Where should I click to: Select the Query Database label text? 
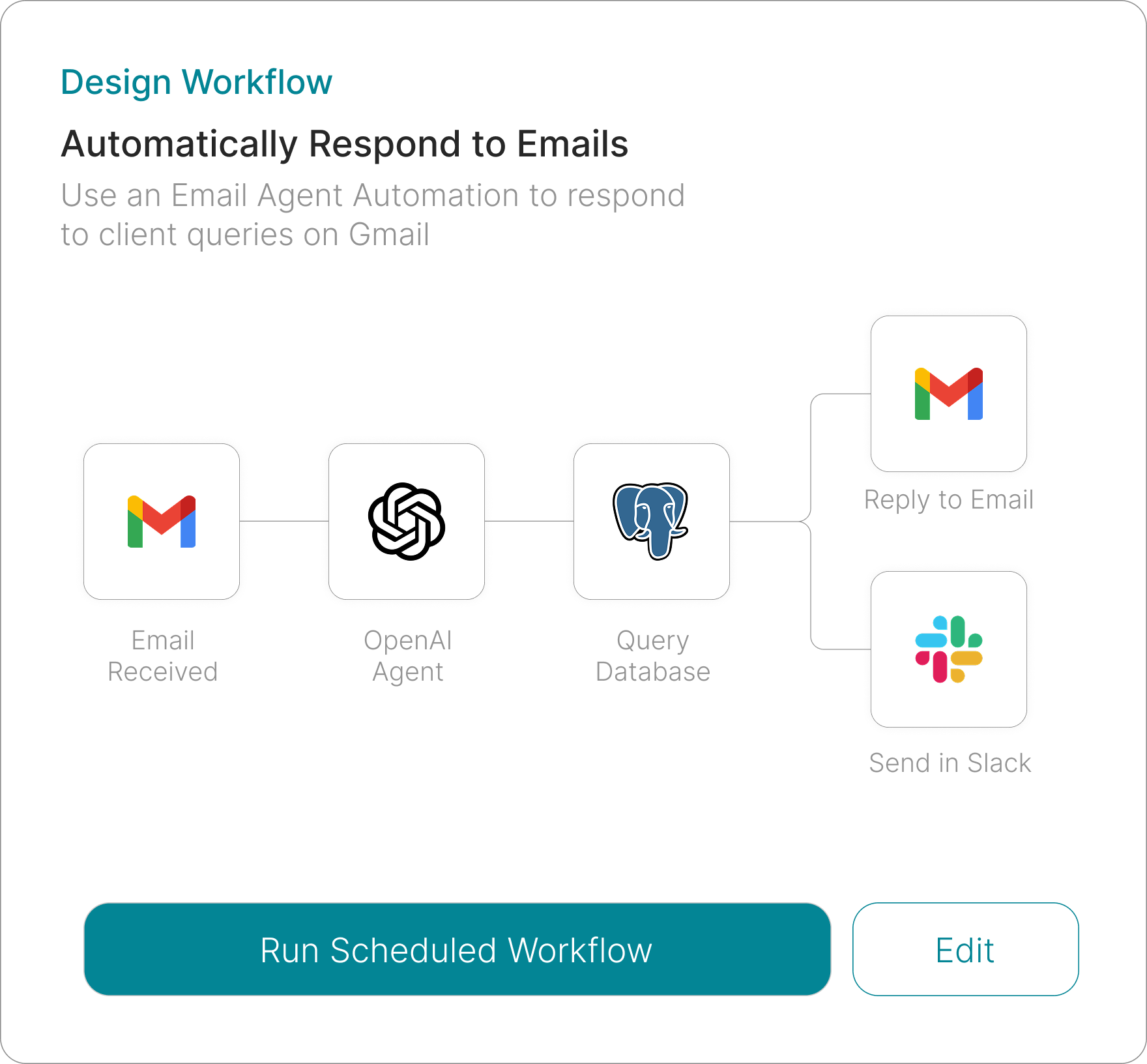(652, 656)
